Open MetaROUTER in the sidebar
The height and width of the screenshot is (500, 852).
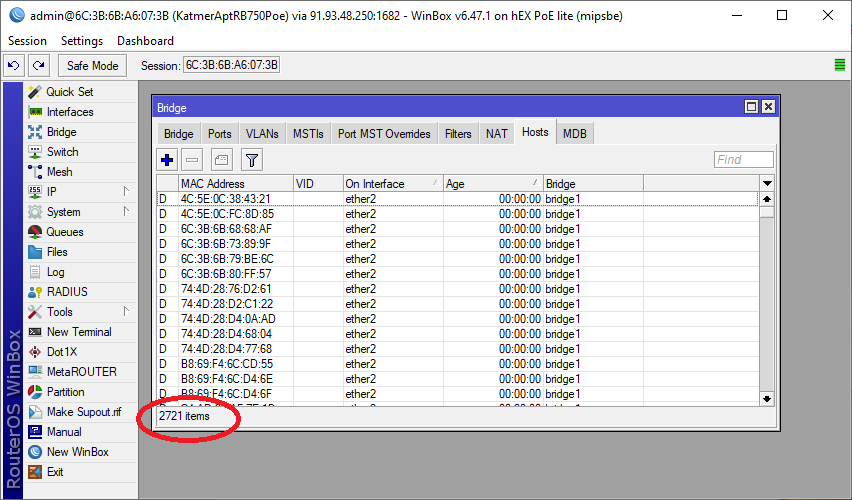point(80,372)
